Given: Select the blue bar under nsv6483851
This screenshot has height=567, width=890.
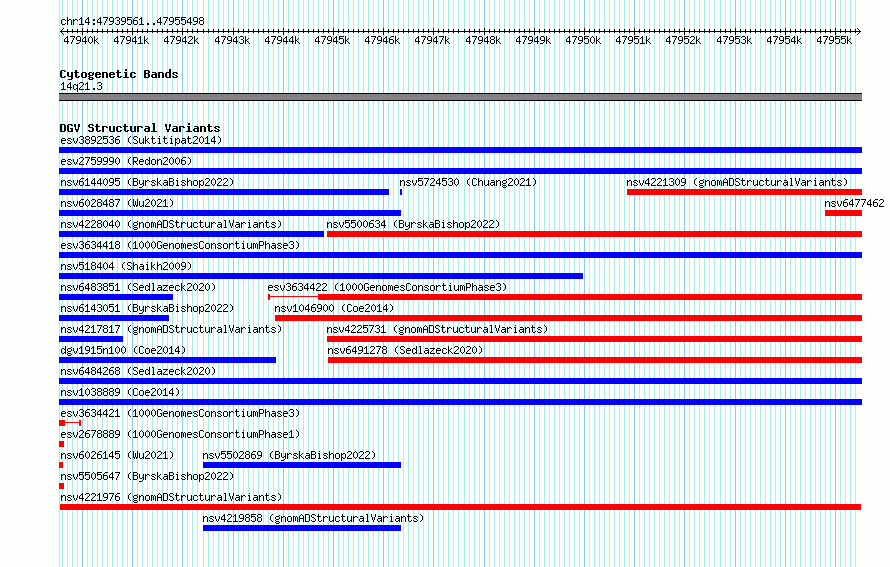Looking at the screenshot, I should pyautogui.click(x=116, y=297).
